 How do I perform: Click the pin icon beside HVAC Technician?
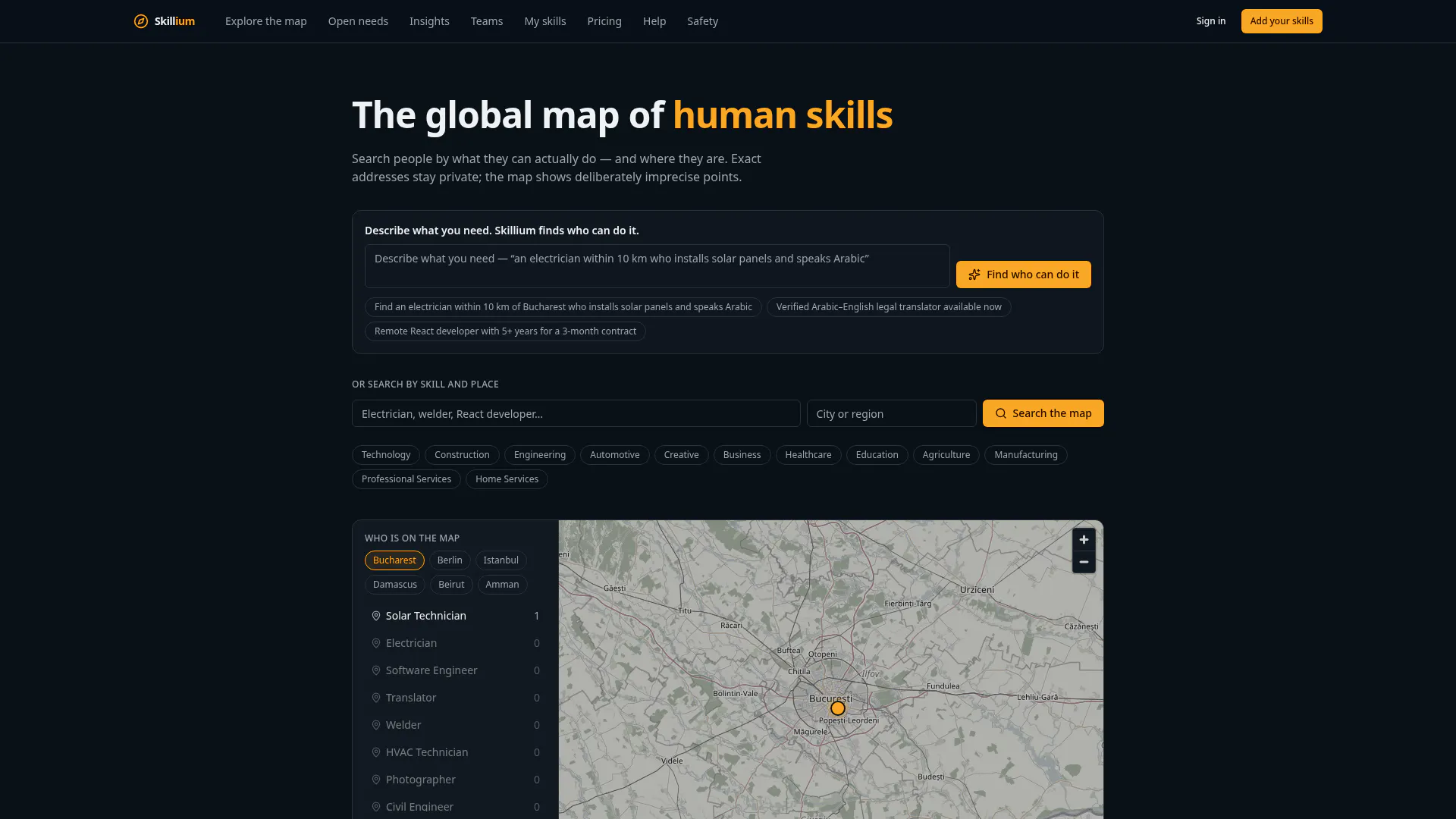[x=376, y=752]
